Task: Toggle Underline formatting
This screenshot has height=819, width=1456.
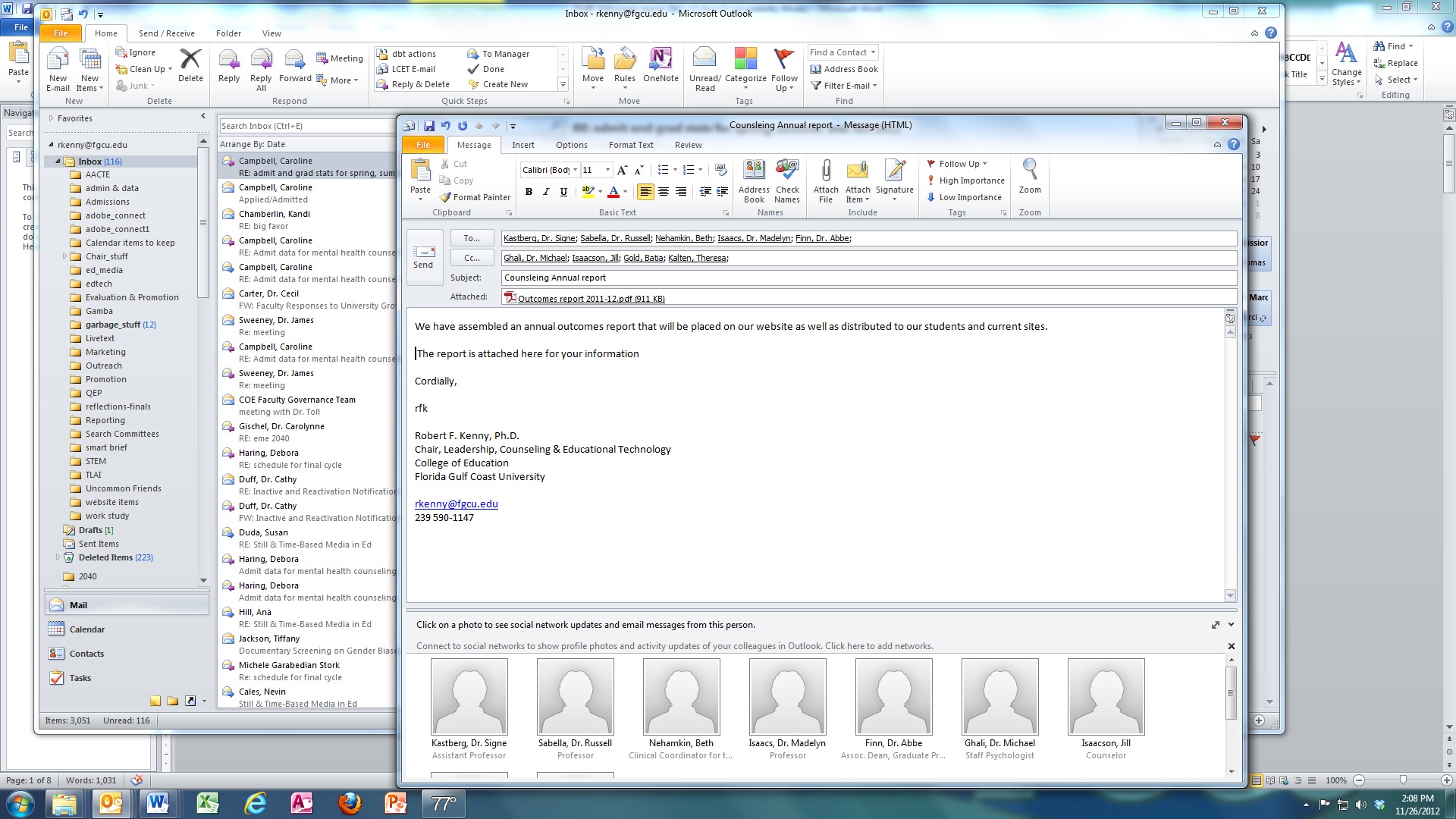Action: coord(563,192)
